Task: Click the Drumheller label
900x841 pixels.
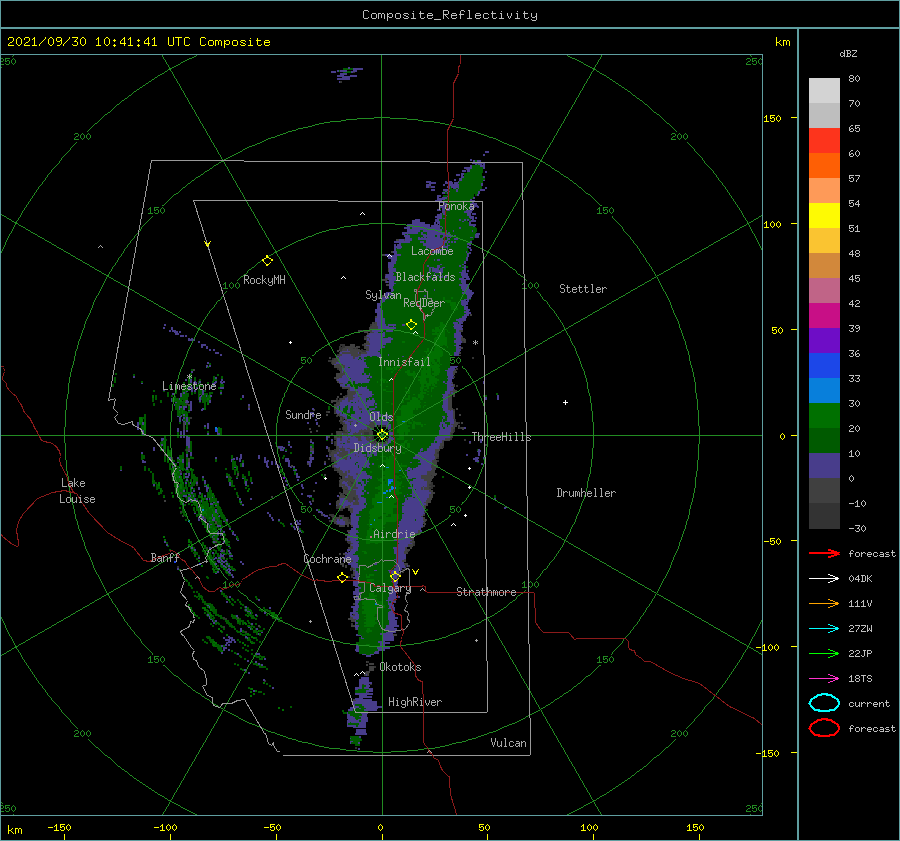Action: click(586, 493)
